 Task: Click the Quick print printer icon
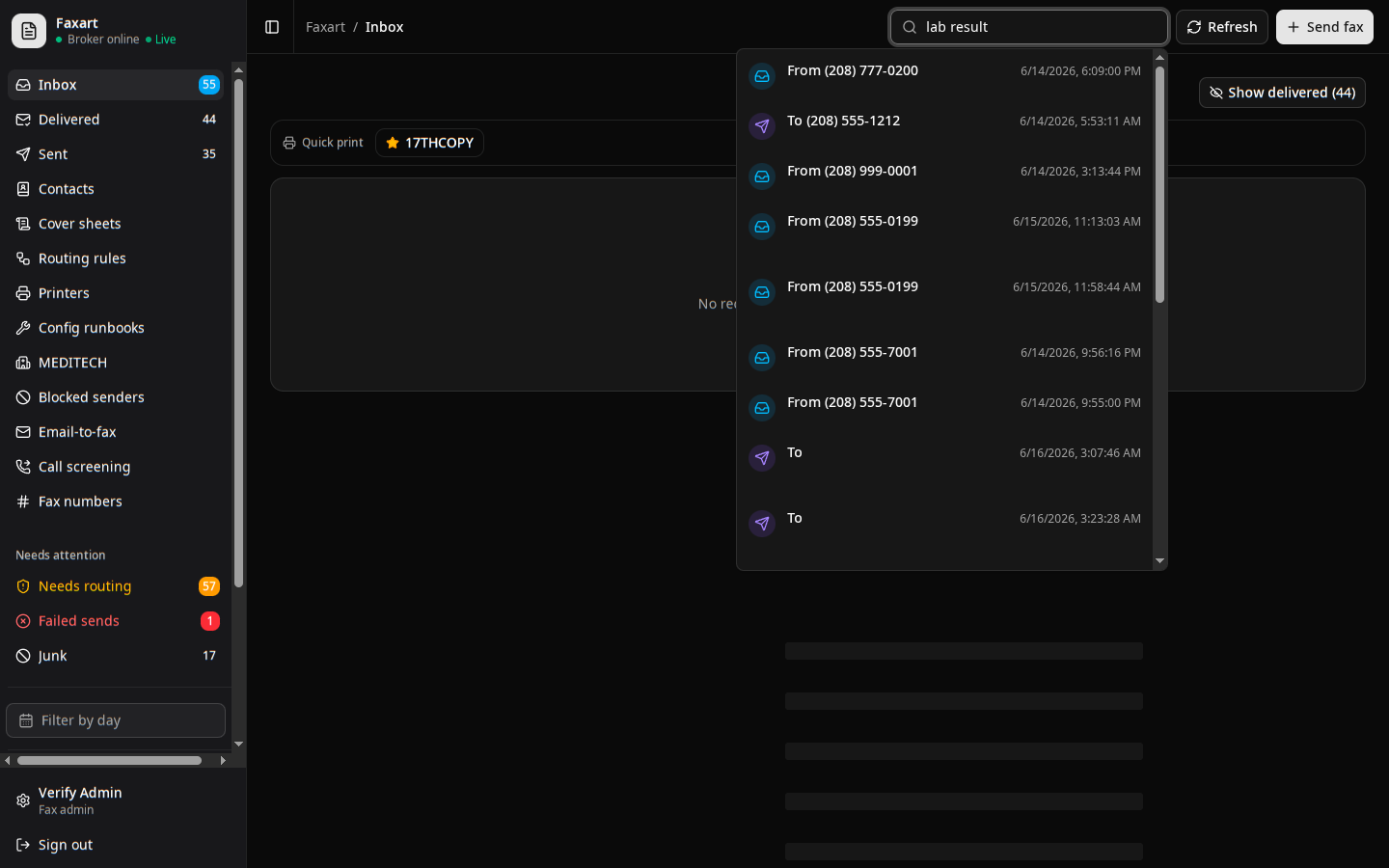[x=289, y=143]
